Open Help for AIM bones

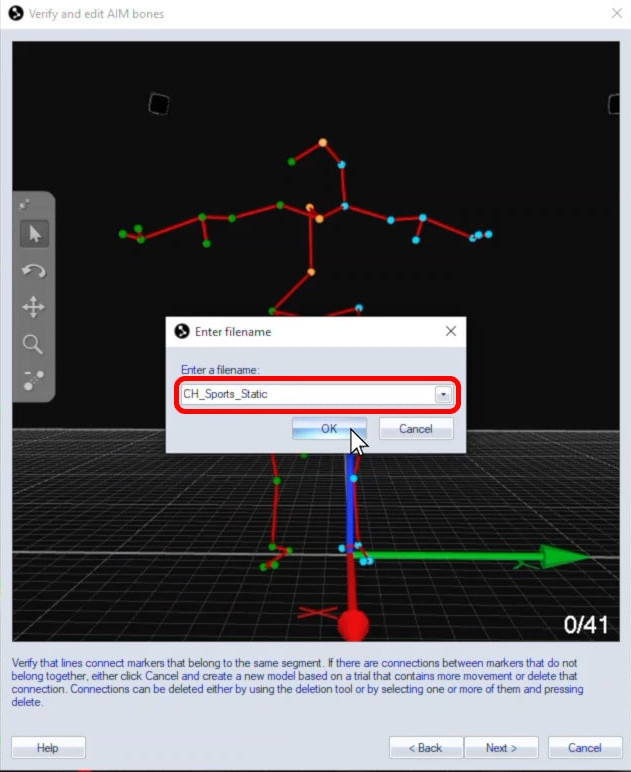(x=48, y=748)
